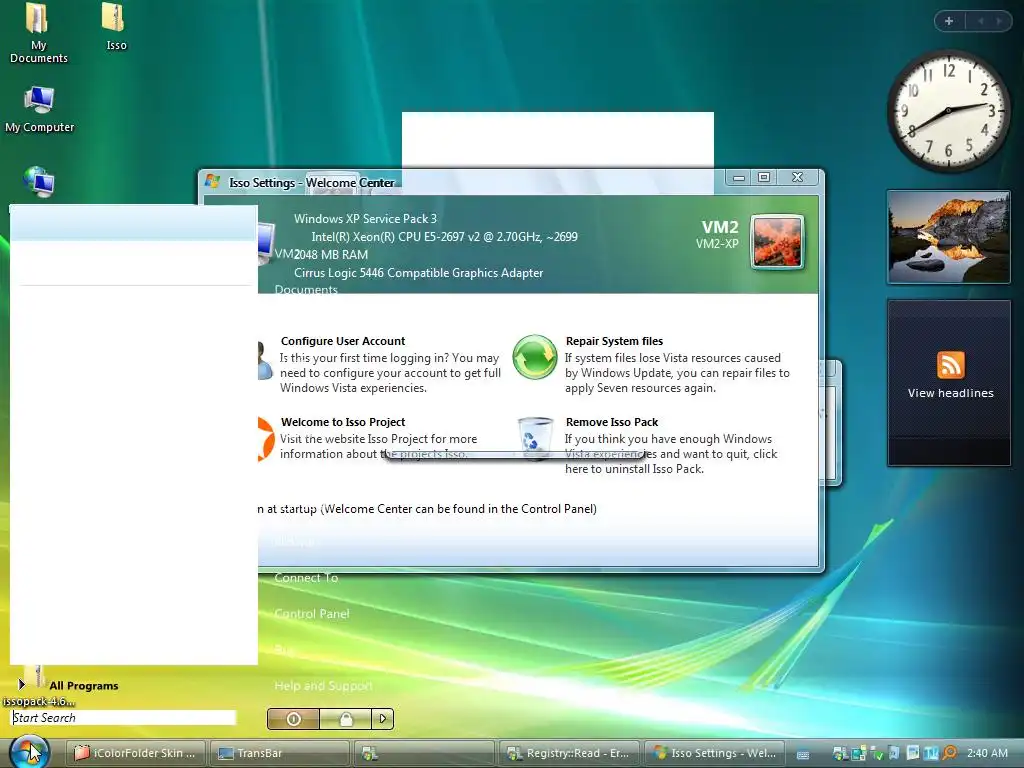Click View headlines in feed gadget

click(950, 393)
